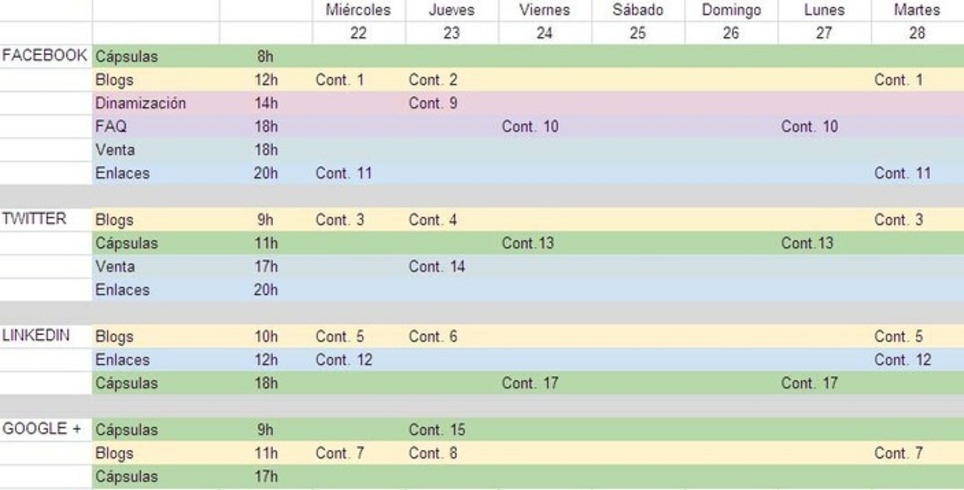Image resolution: width=964 pixels, height=490 pixels.
Task: Select the 14h time cell for Dinamización
Action: 266,103
